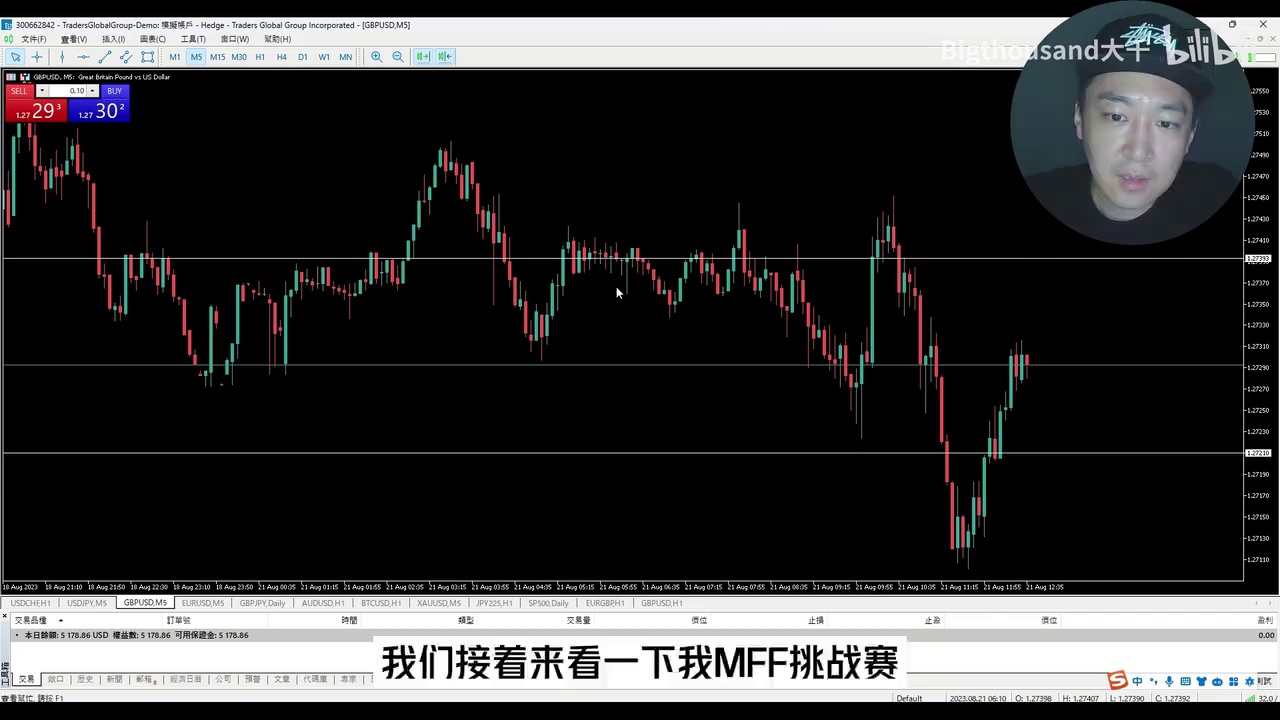Switch timeframe to D1
Image resolution: width=1280 pixels, height=720 pixels.
(303, 57)
